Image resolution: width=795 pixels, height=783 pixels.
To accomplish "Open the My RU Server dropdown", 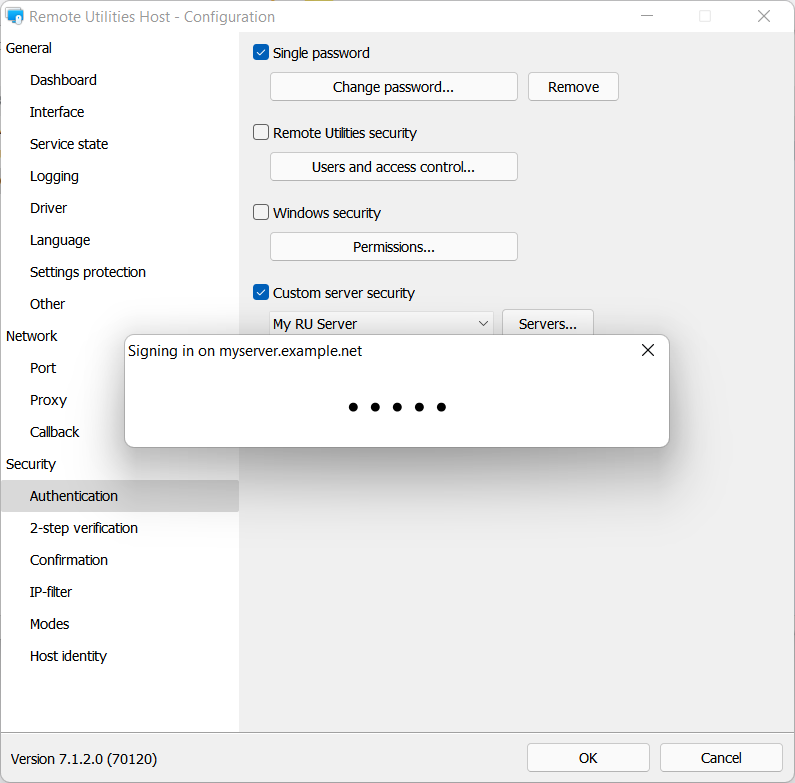I will point(381,324).
